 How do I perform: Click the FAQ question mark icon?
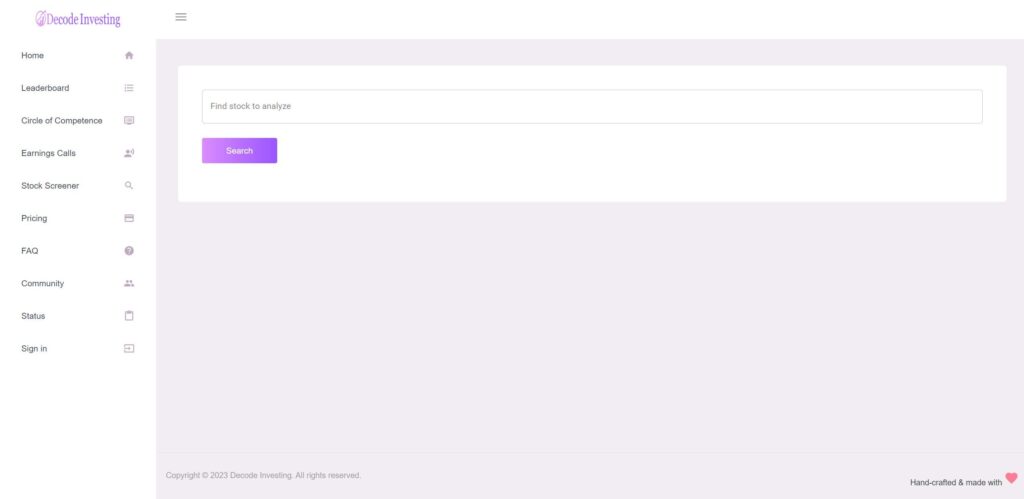tap(129, 251)
